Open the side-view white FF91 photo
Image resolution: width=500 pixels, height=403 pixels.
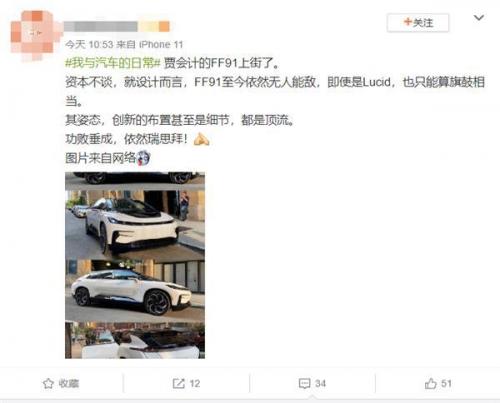[x=135, y=290]
